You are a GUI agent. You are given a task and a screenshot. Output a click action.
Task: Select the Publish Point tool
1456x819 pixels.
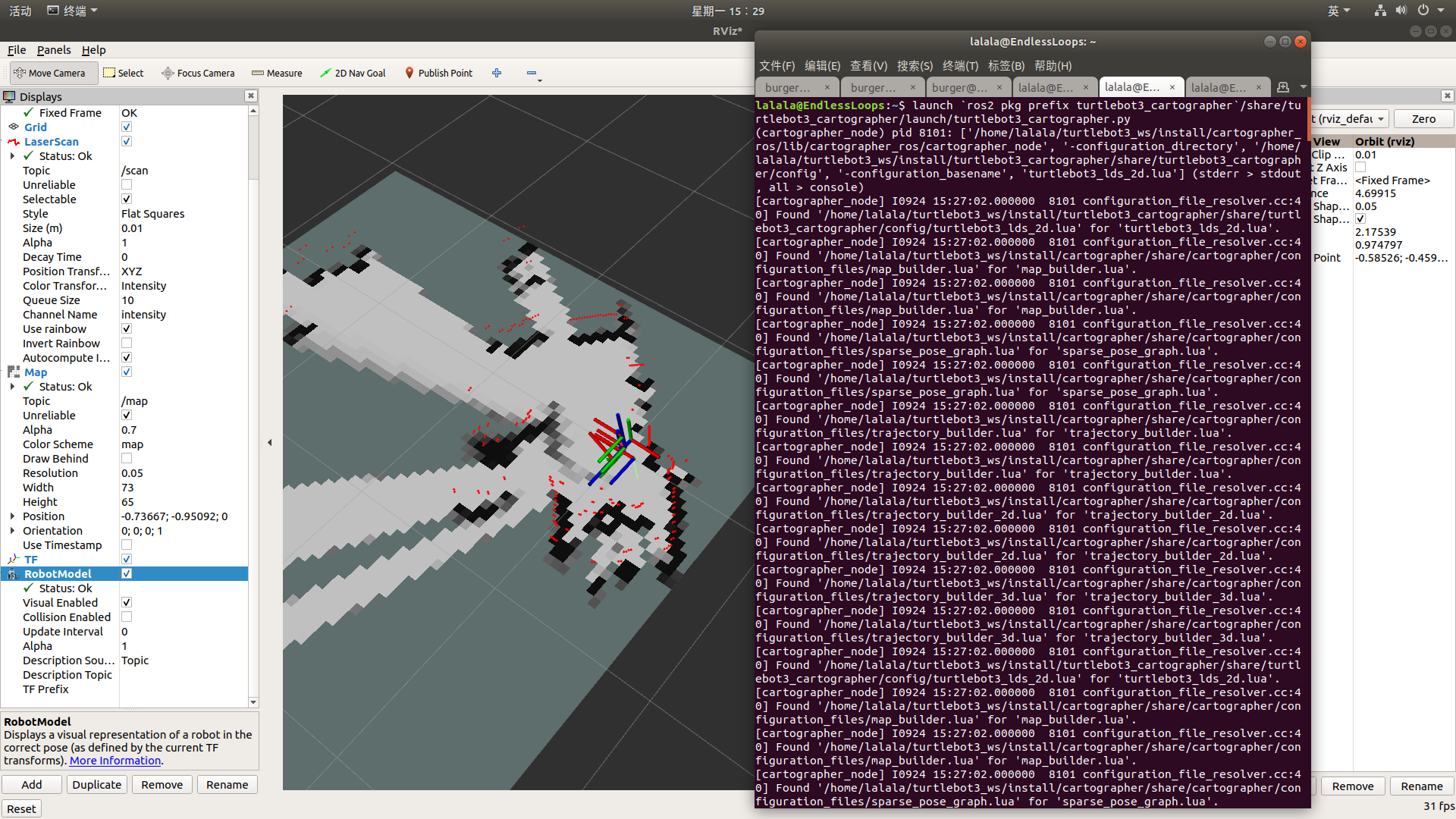click(x=438, y=74)
